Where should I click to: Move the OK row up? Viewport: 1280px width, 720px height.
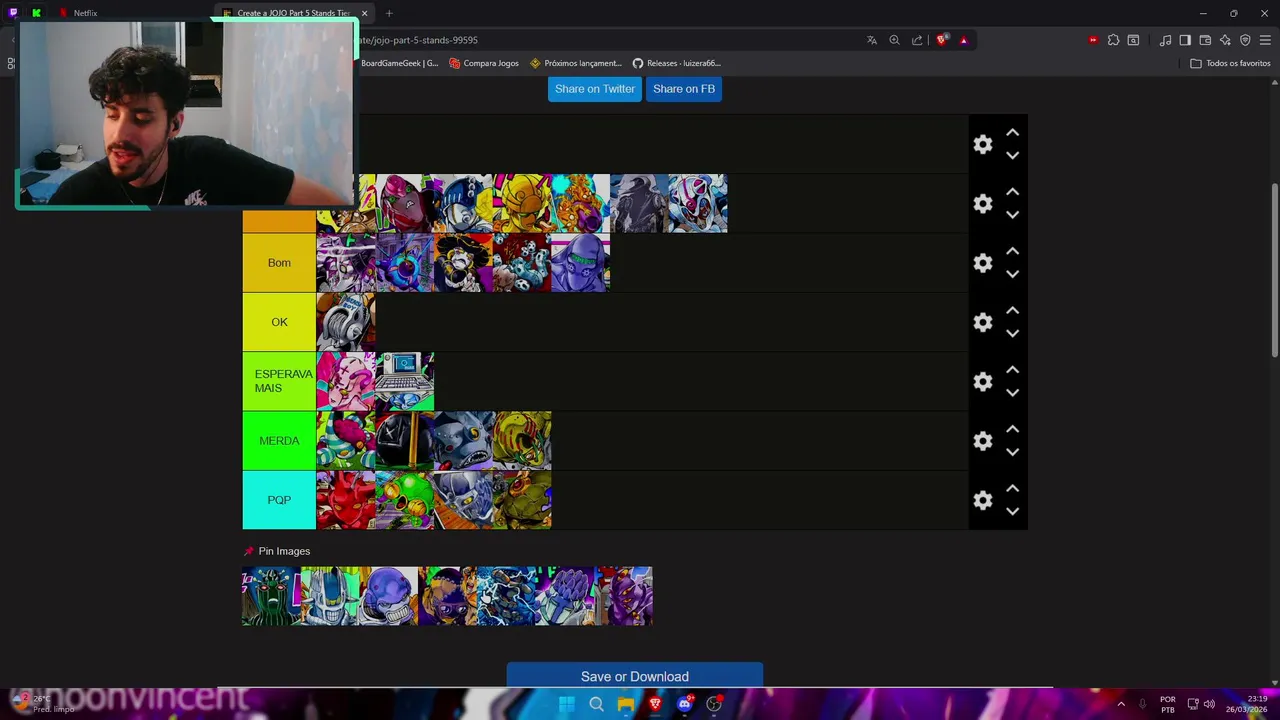(1012, 310)
